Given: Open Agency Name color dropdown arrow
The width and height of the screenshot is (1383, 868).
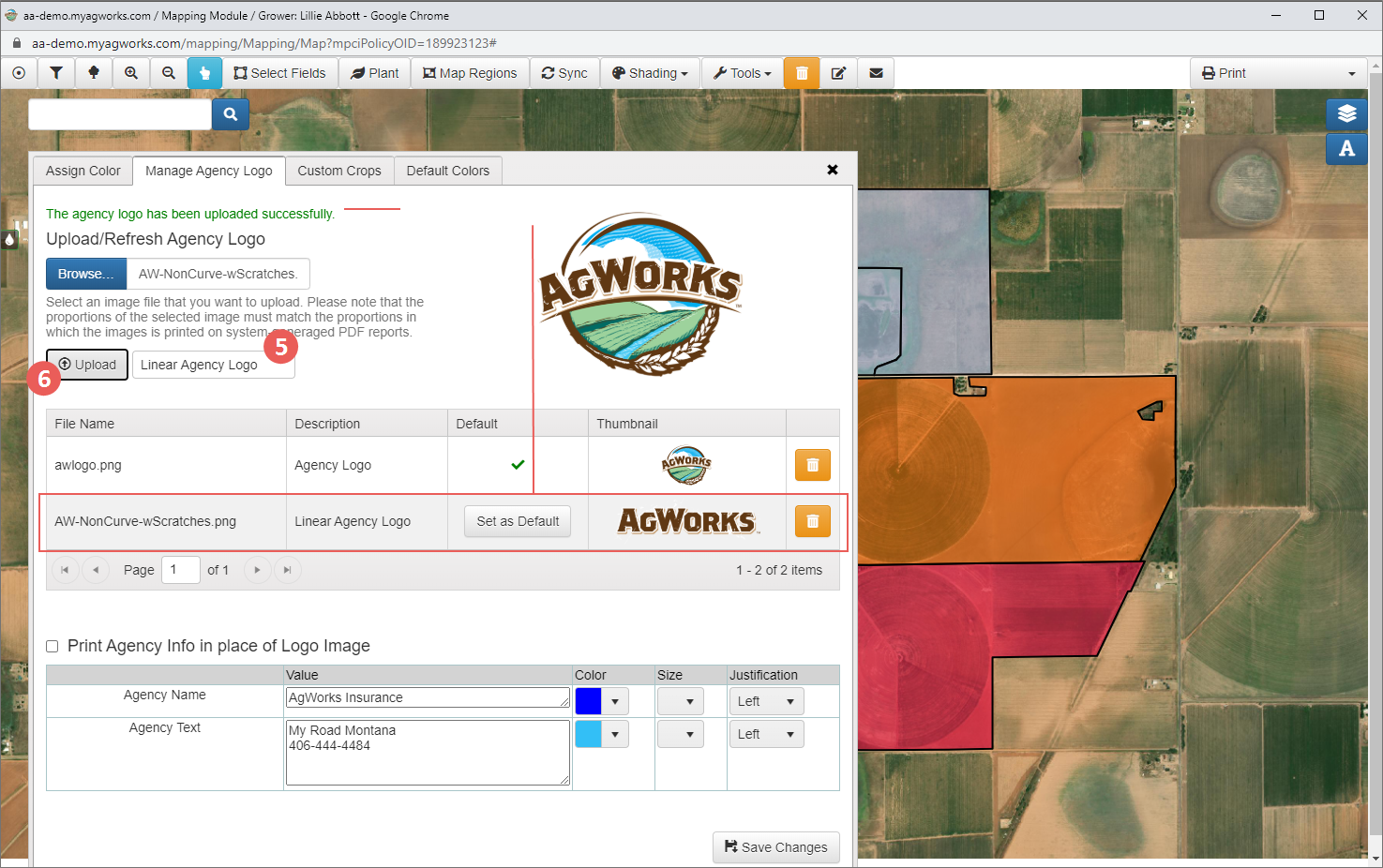Looking at the screenshot, I should pos(615,701).
